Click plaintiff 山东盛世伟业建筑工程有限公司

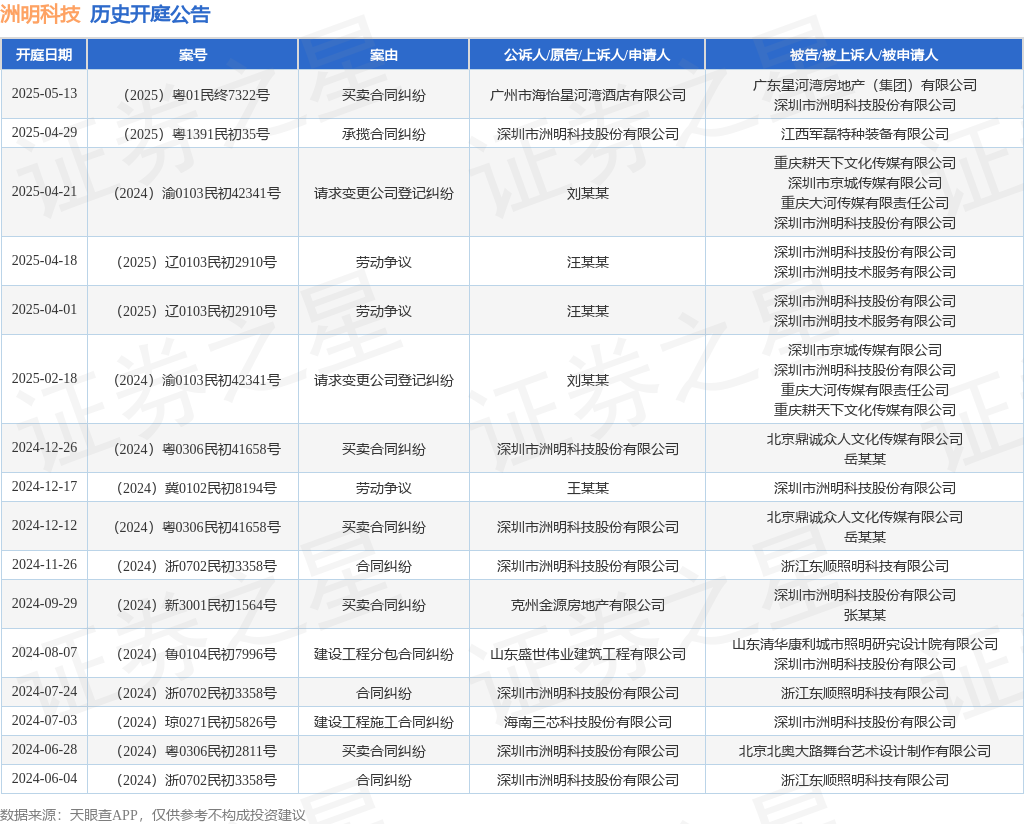click(588, 654)
